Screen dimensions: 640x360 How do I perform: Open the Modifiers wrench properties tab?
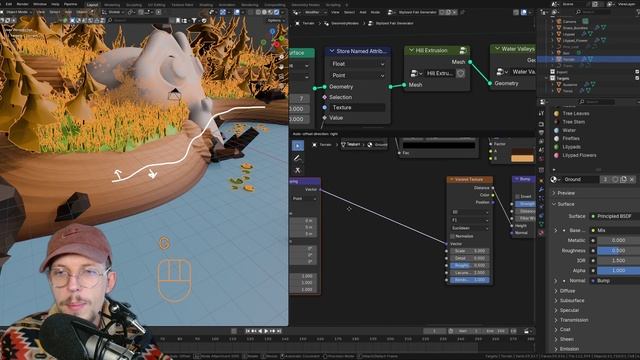point(541,190)
